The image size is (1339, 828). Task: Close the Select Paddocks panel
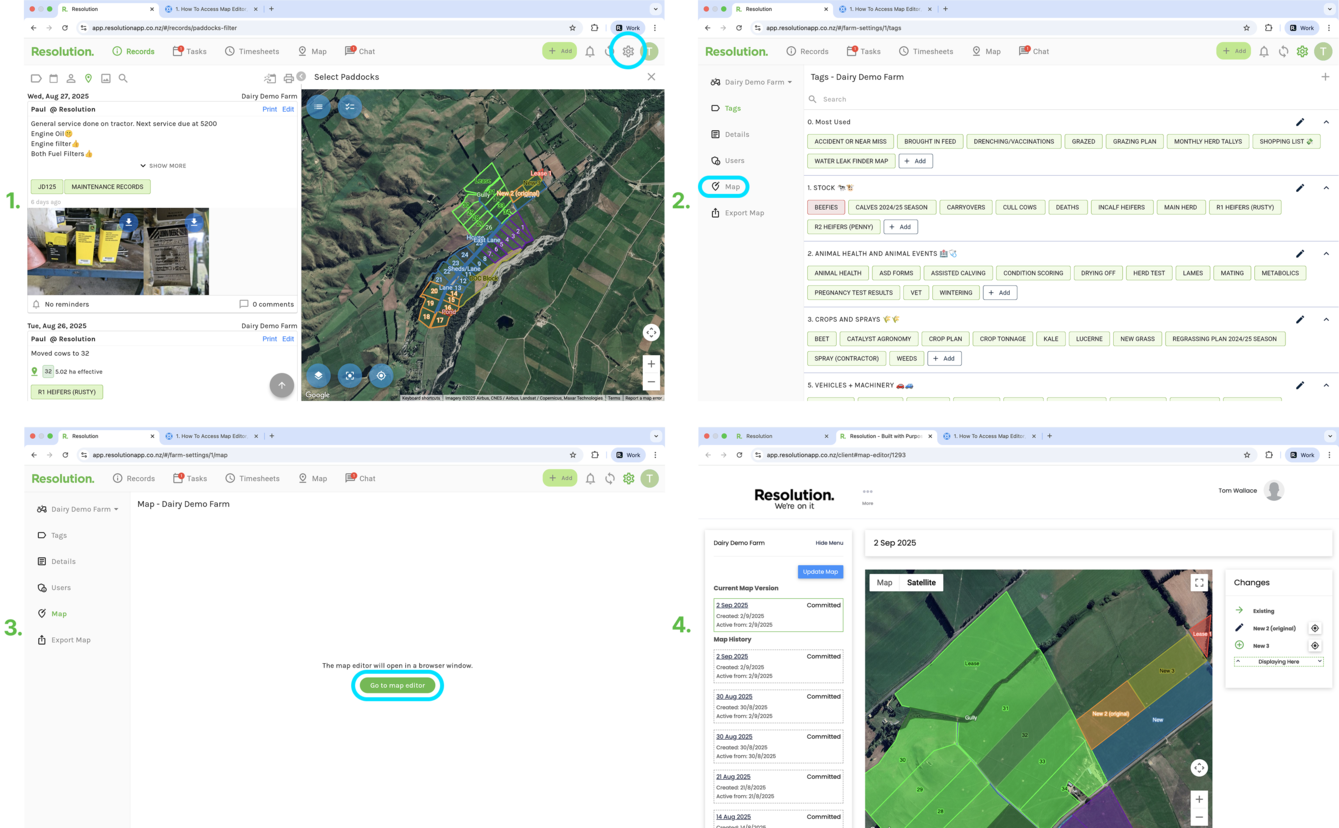pos(651,77)
